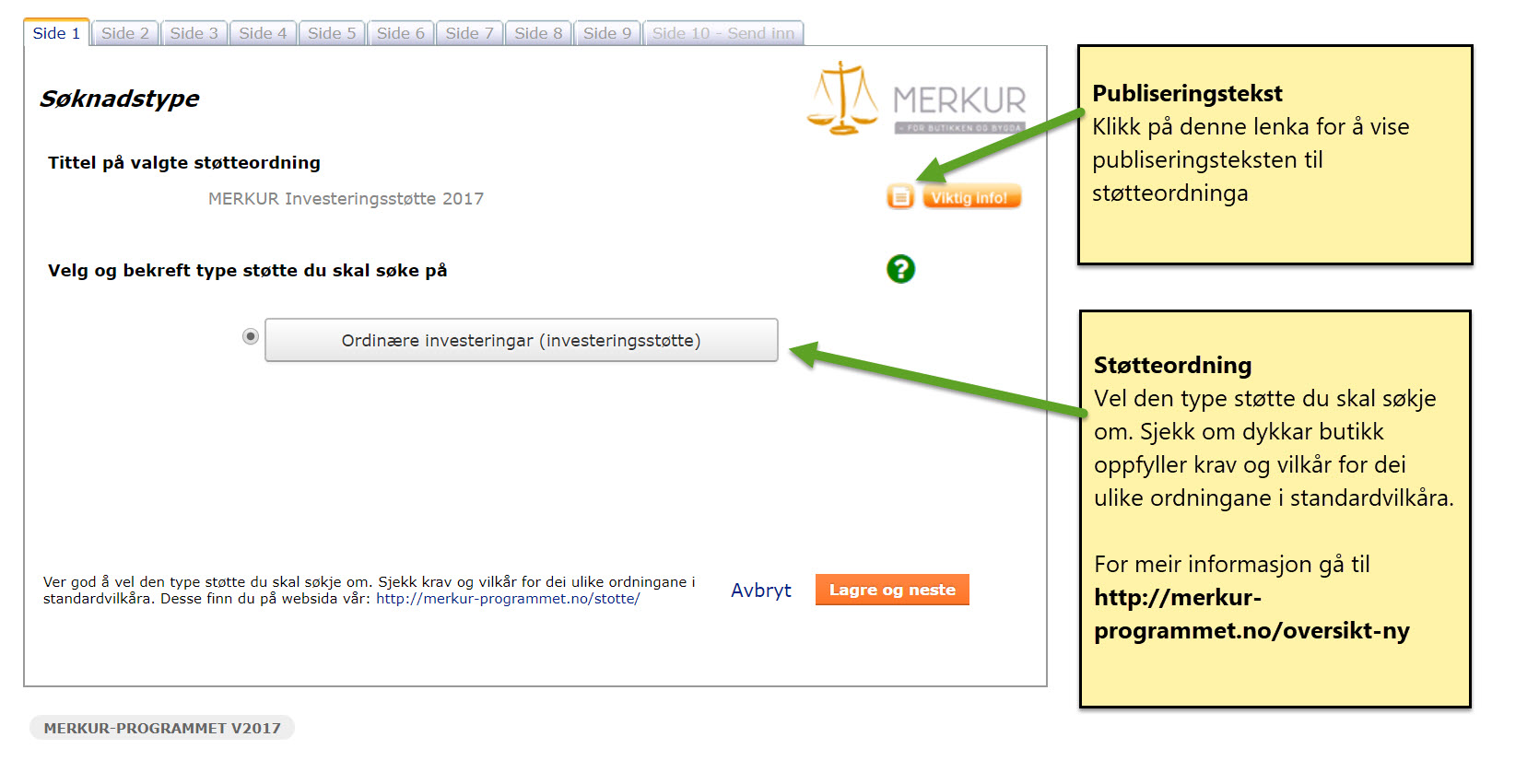1539x784 pixels.
Task: Click the MERKUR scales logo
Action: point(917,98)
